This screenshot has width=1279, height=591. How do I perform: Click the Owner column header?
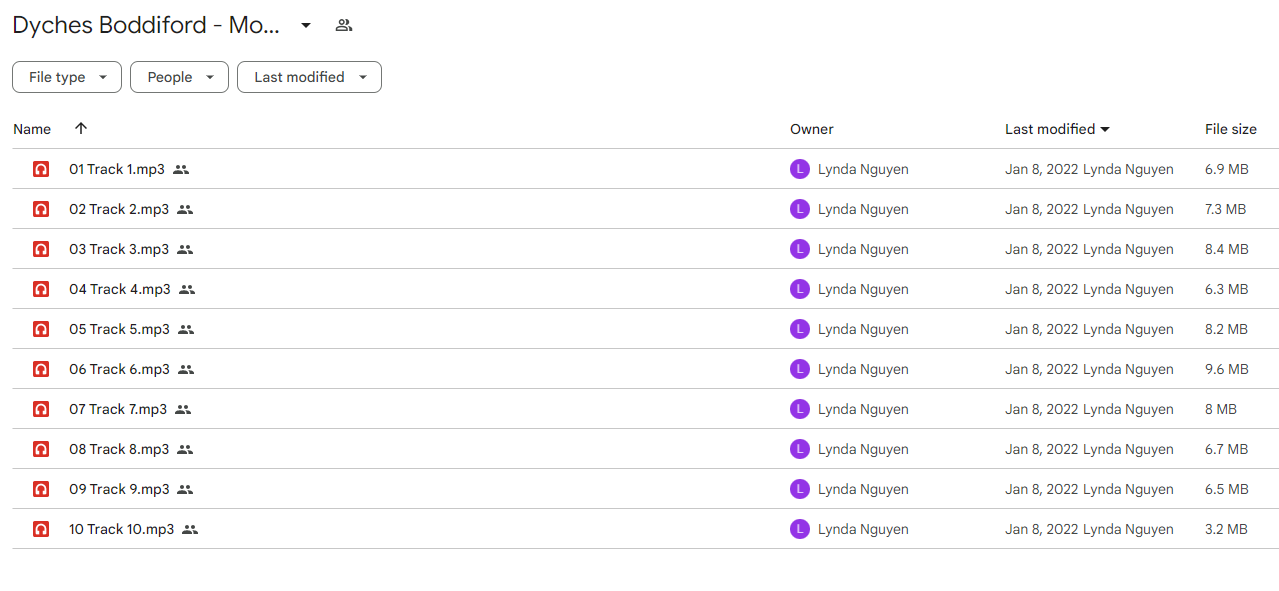coord(812,129)
